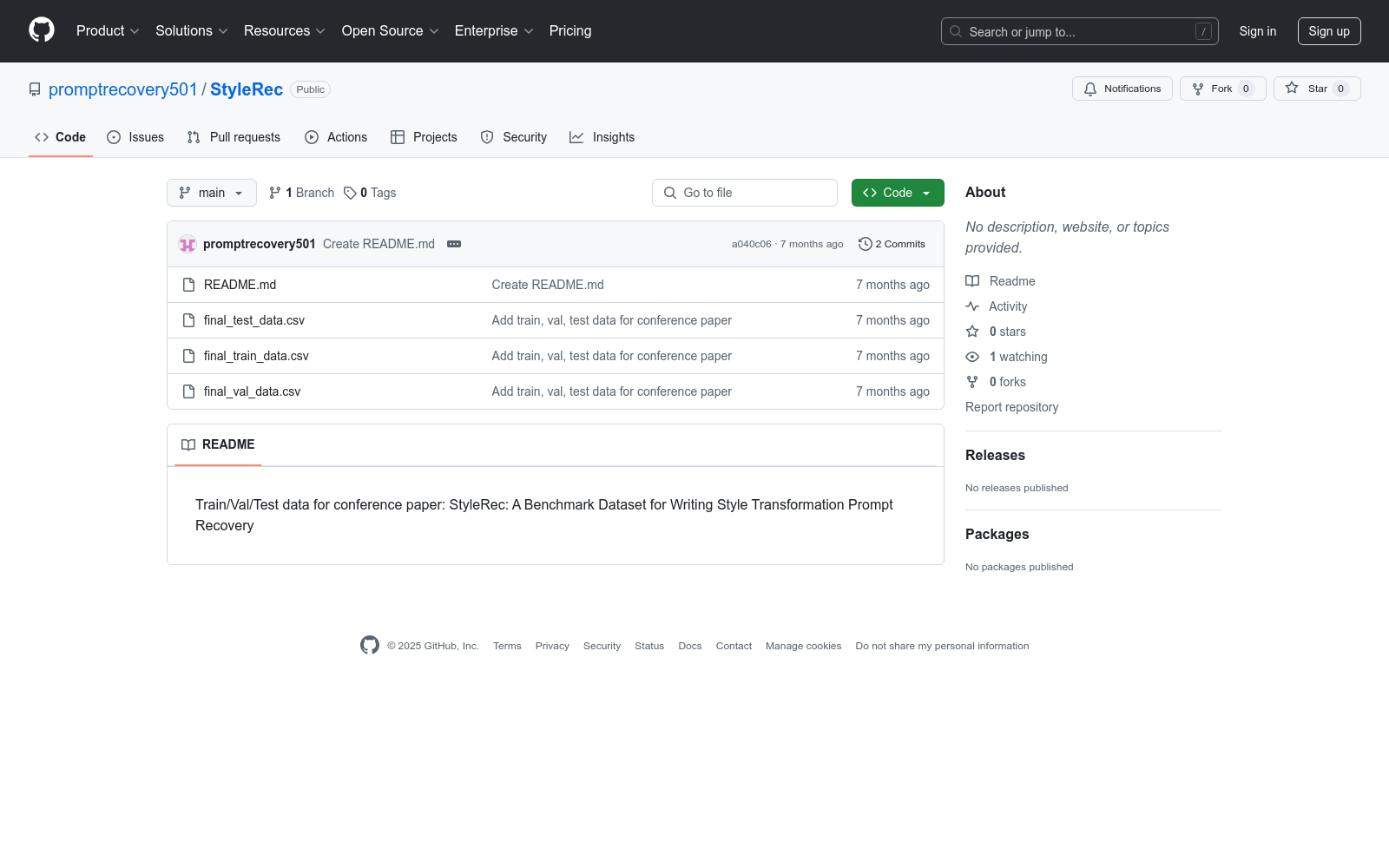Open the Product menu

point(108,31)
